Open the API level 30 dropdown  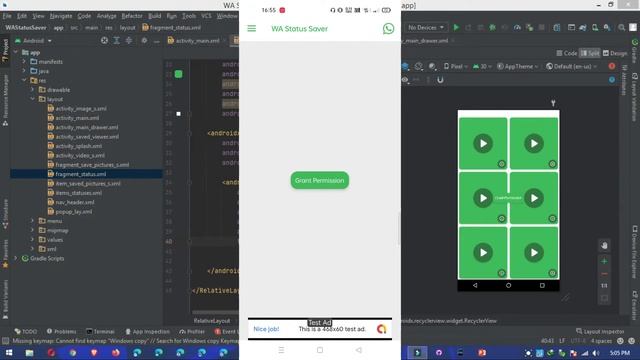coord(482,66)
